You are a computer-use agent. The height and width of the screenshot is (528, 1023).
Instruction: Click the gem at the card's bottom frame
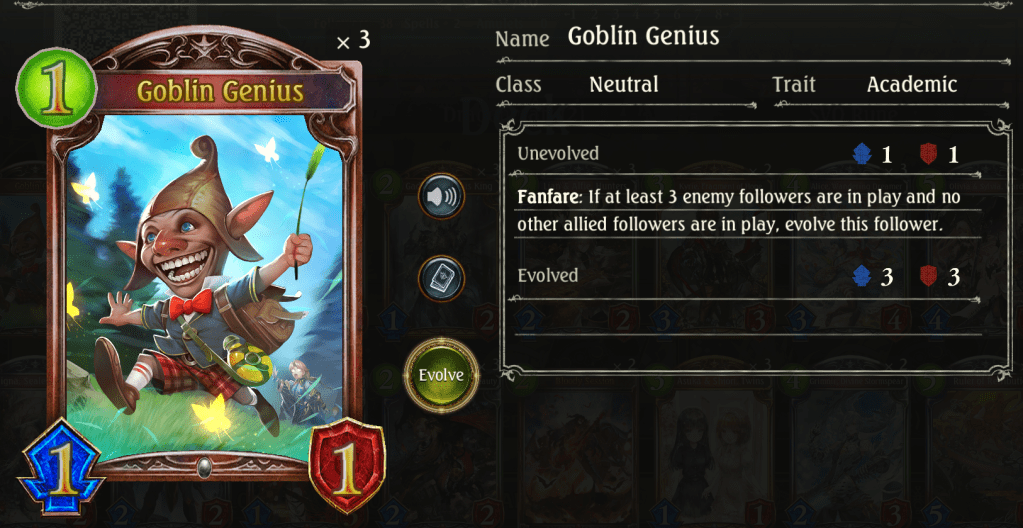click(205, 466)
